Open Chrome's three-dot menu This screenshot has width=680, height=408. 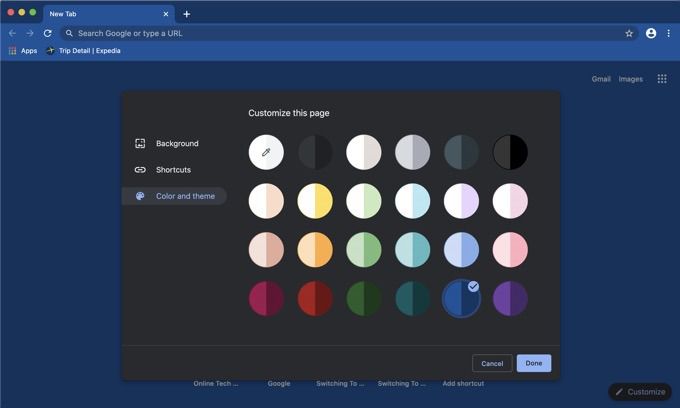tap(668, 33)
